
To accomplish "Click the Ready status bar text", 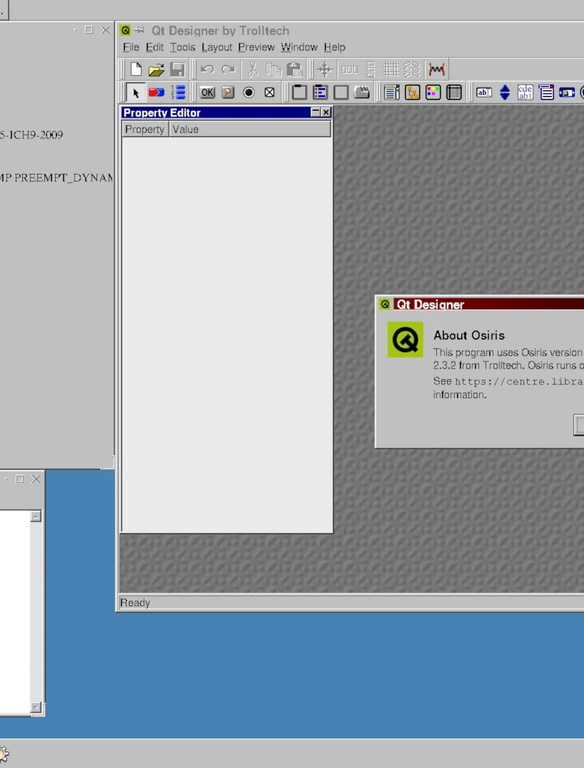I will click(x=135, y=603).
